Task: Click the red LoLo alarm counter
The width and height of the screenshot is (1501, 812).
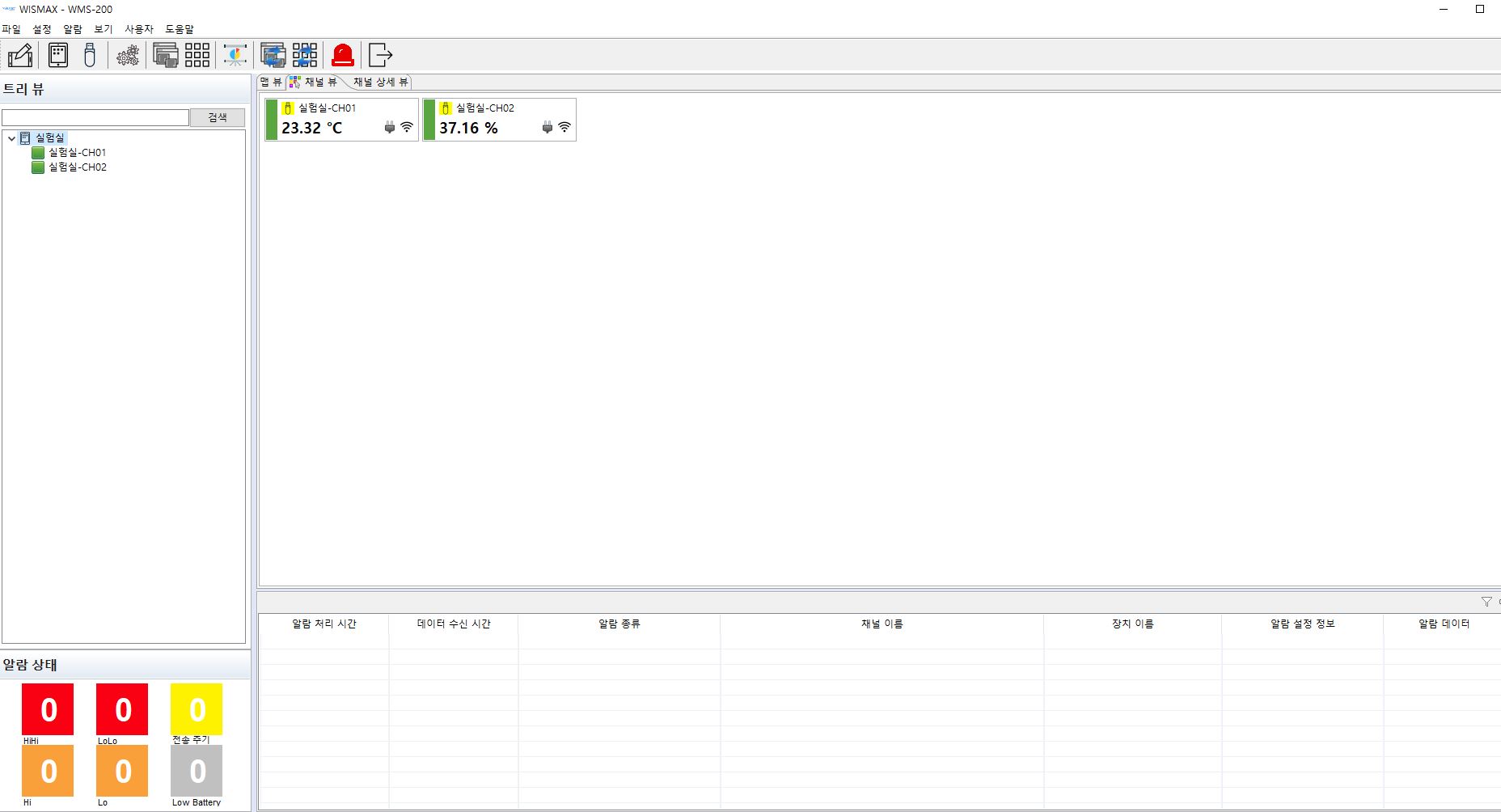Action: pos(122,709)
